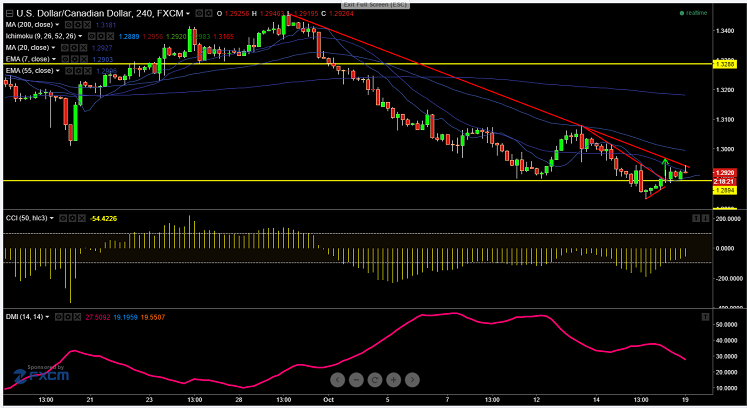The width and height of the screenshot is (747, 408).
Task: Remove the Ichimoku indicator
Action: point(110,36)
